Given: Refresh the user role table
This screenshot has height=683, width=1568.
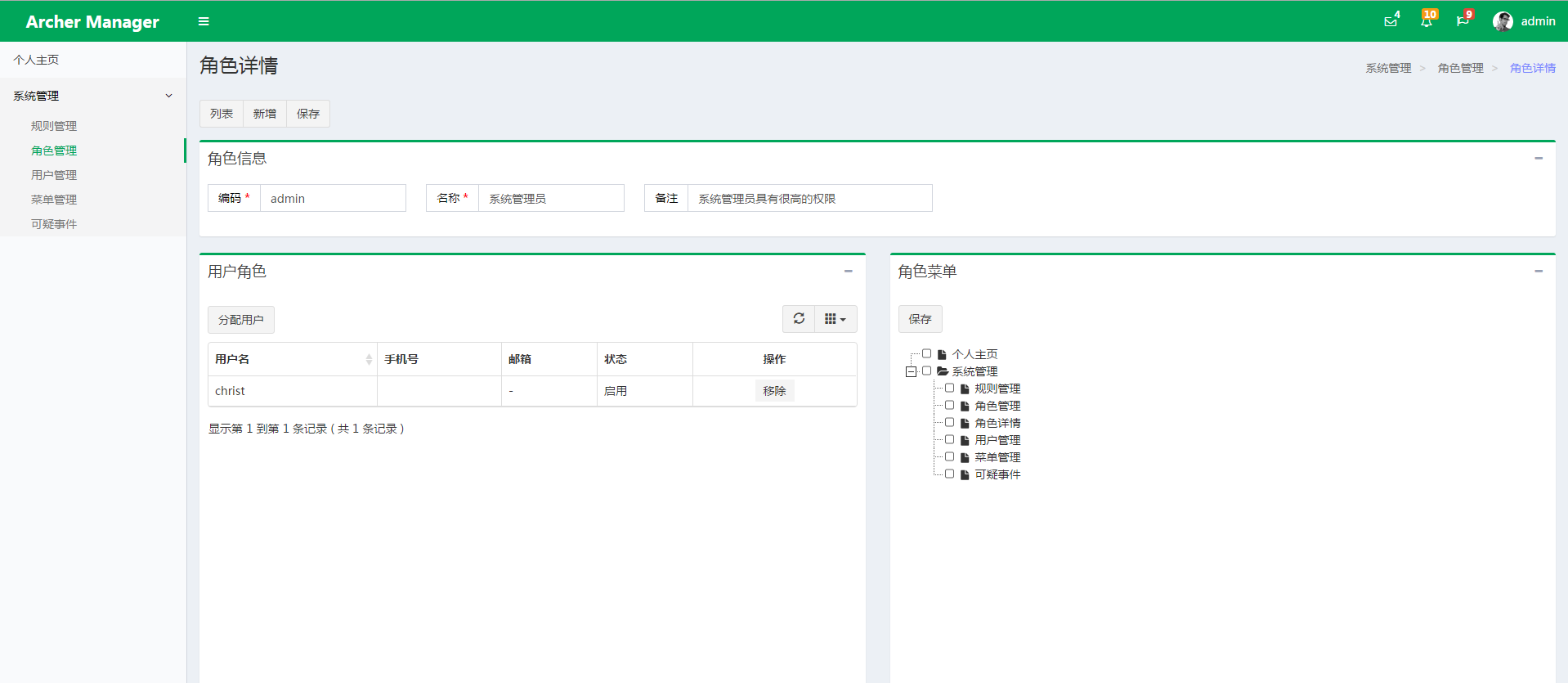Looking at the screenshot, I should coord(799,319).
